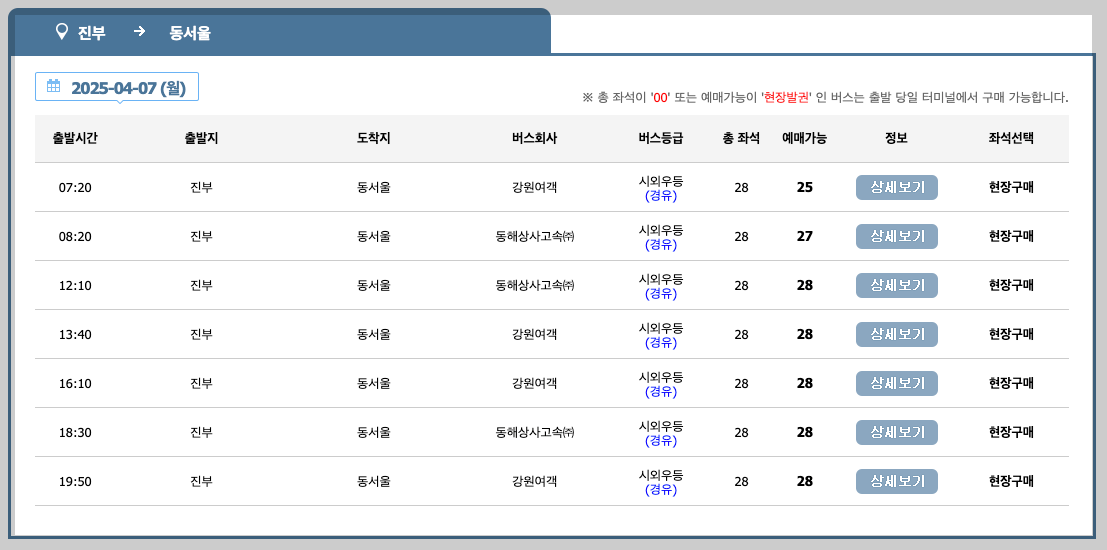Click the 13:40 departure time cell
The width and height of the screenshot is (1107, 550).
(75, 335)
